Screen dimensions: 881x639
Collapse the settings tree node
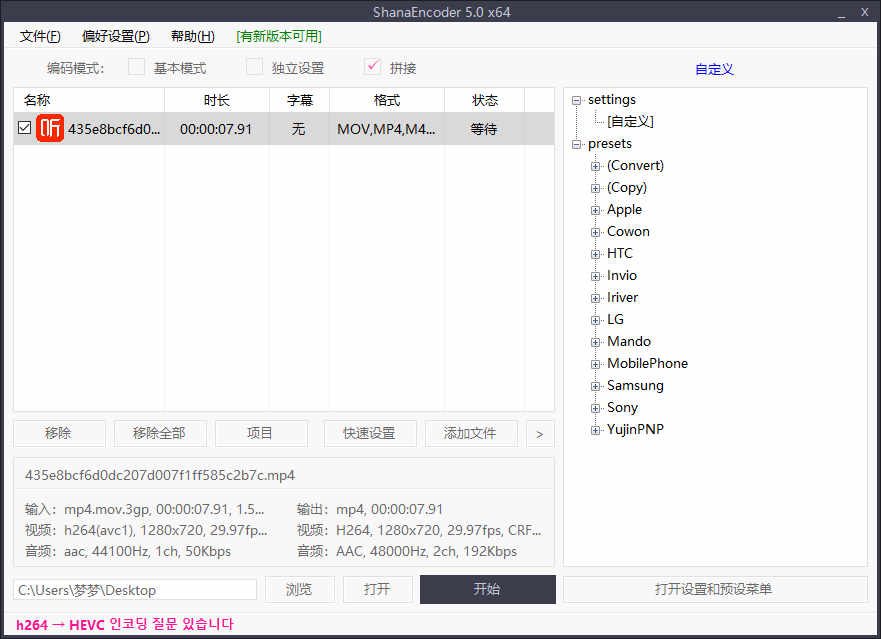coord(576,101)
